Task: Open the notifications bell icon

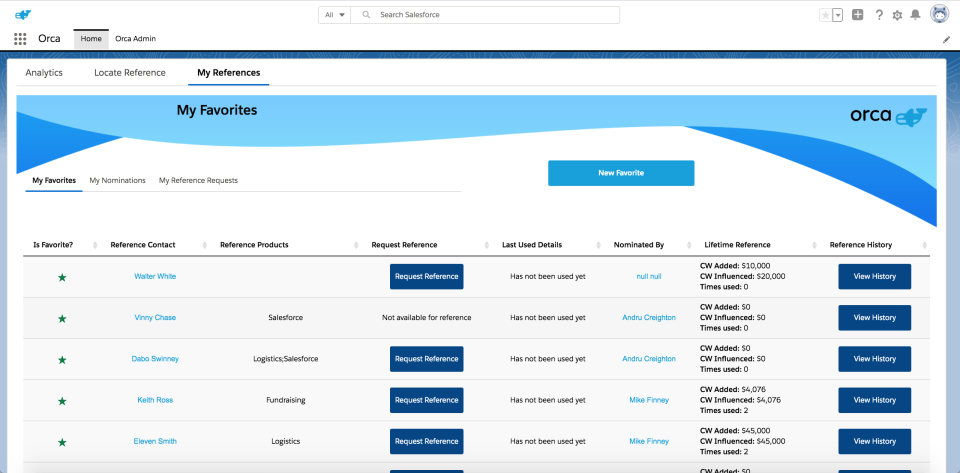Action: point(915,15)
